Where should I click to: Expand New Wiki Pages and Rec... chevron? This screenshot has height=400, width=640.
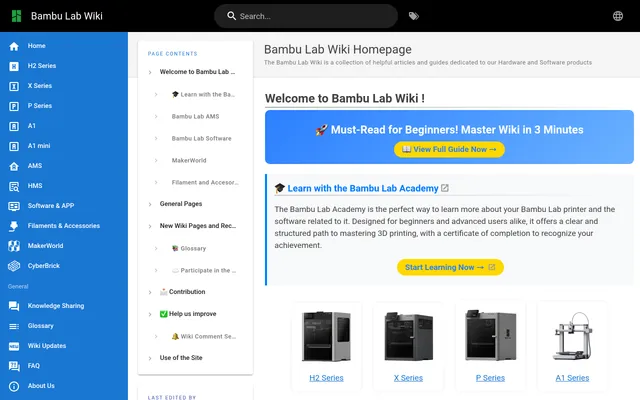tap(150, 226)
